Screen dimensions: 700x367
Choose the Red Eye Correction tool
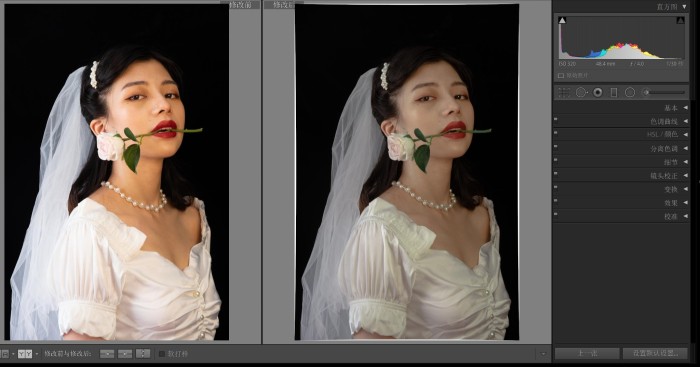[x=597, y=92]
